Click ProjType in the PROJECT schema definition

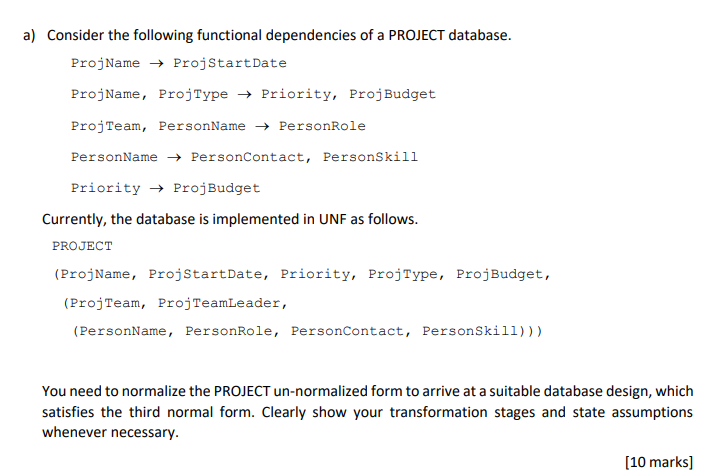(x=403, y=274)
